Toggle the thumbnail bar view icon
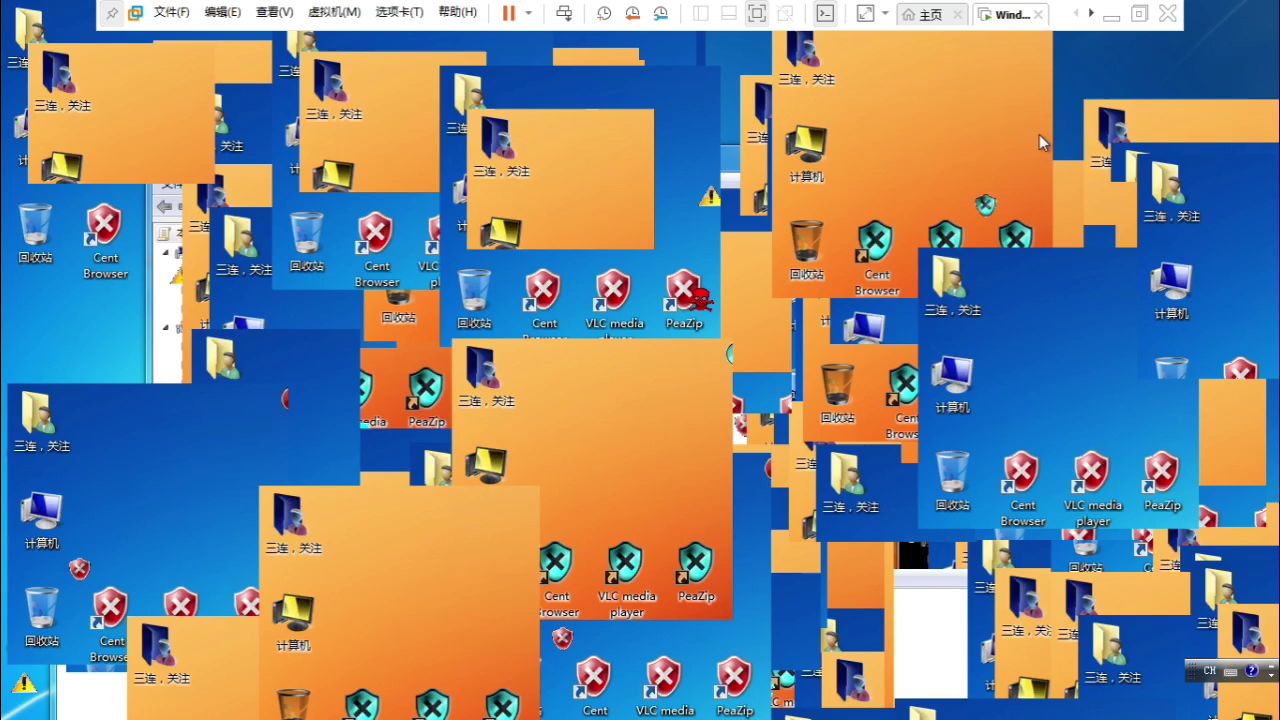The width and height of the screenshot is (1280, 720). 729,13
